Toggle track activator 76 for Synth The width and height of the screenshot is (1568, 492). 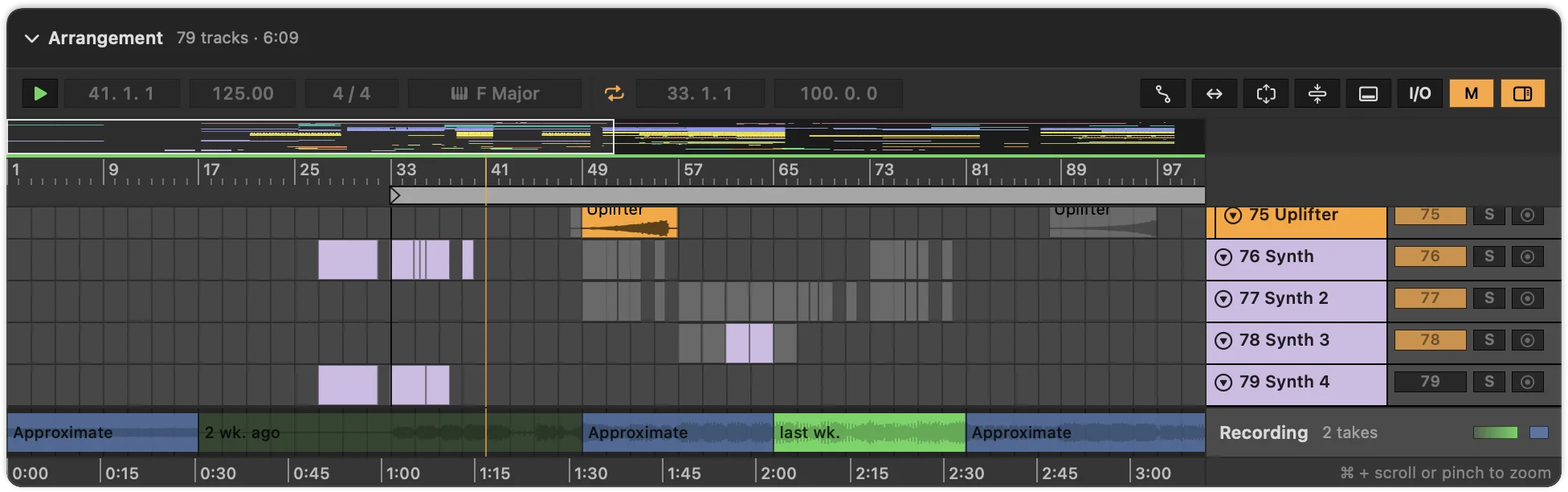pyautogui.click(x=1430, y=256)
